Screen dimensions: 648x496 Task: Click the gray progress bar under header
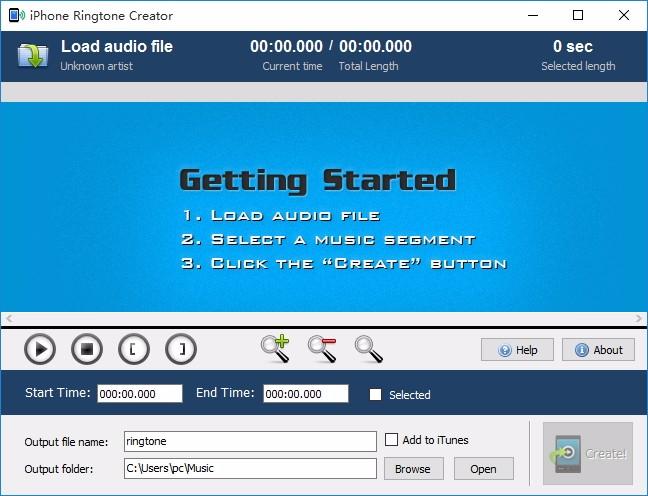click(324, 92)
